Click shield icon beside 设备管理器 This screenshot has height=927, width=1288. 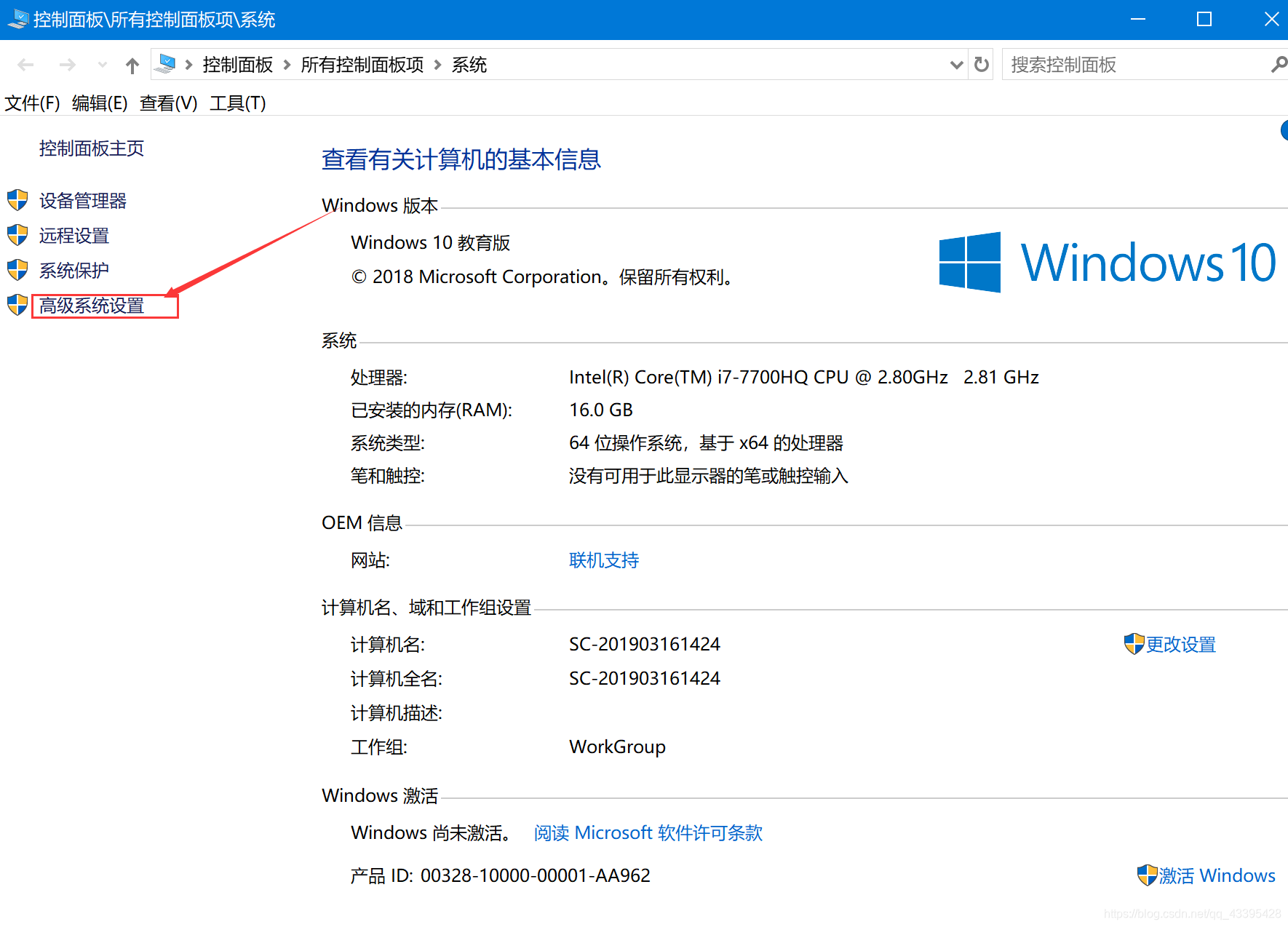(x=17, y=200)
